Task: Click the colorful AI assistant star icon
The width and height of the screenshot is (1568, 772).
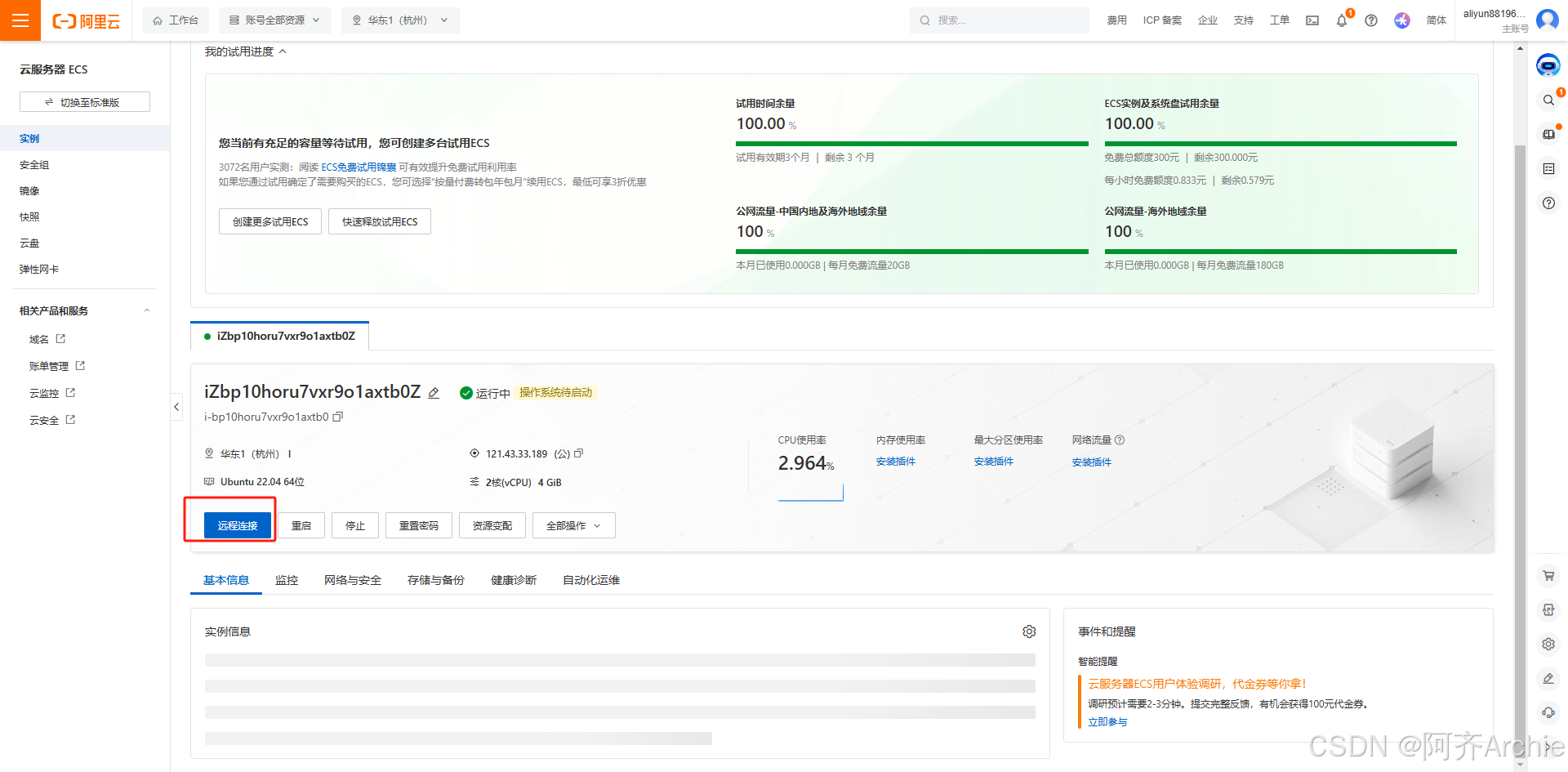Action: (x=1402, y=20)
